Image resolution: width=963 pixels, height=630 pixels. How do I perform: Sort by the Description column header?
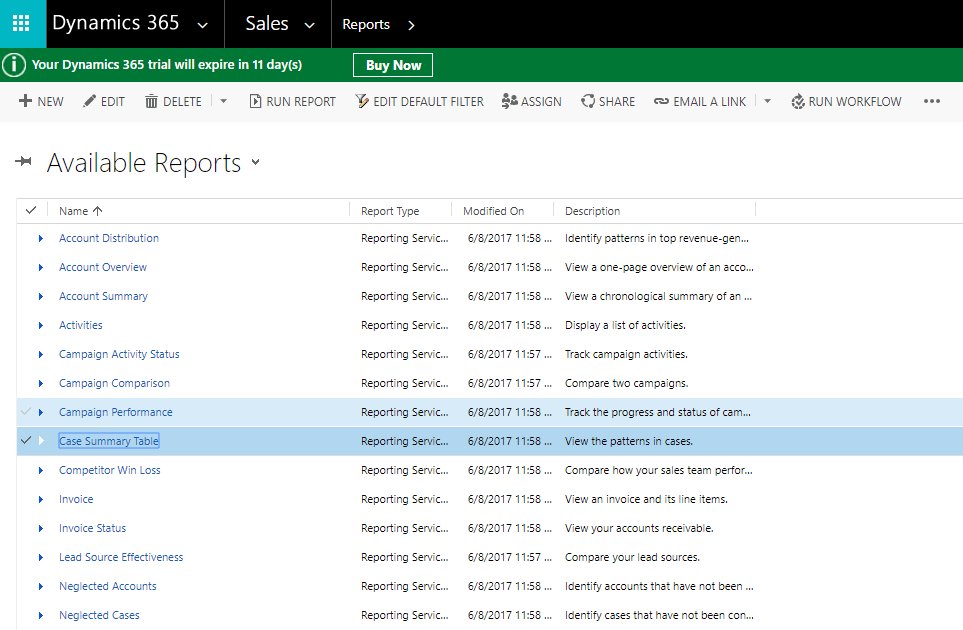(x=592, y=211)
